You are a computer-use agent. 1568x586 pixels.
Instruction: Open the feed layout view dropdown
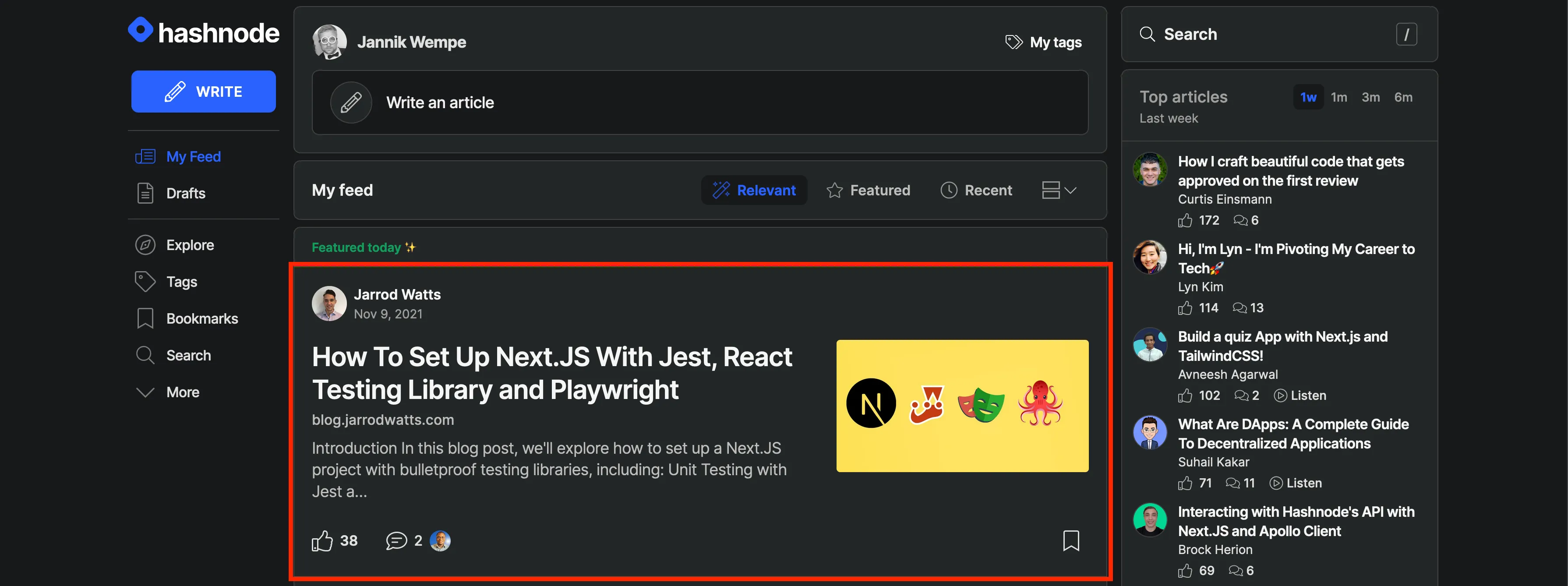pos(1059,190)
